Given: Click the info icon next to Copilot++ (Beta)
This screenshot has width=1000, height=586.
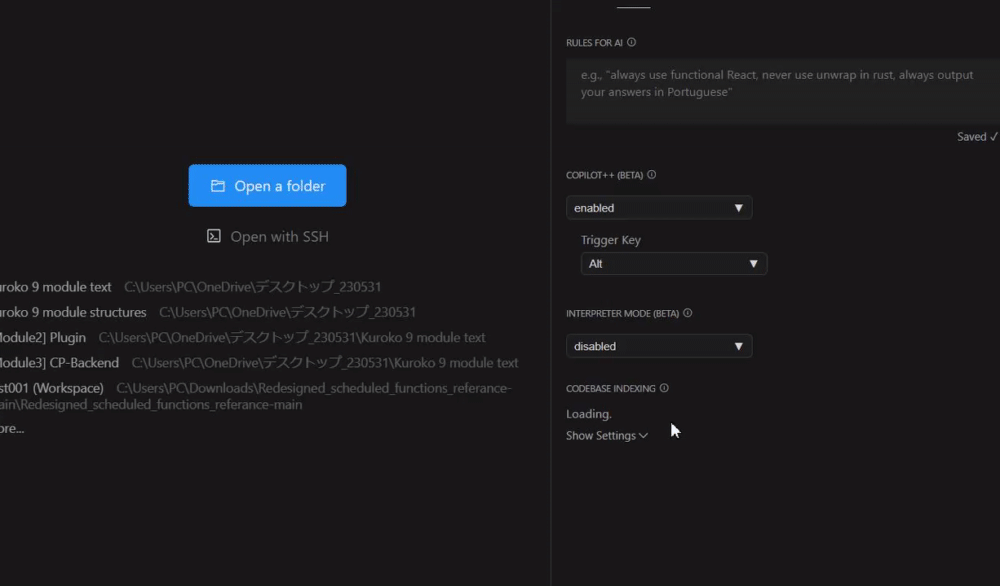Looking at the screenshot, I should click(x=651, y=175).
